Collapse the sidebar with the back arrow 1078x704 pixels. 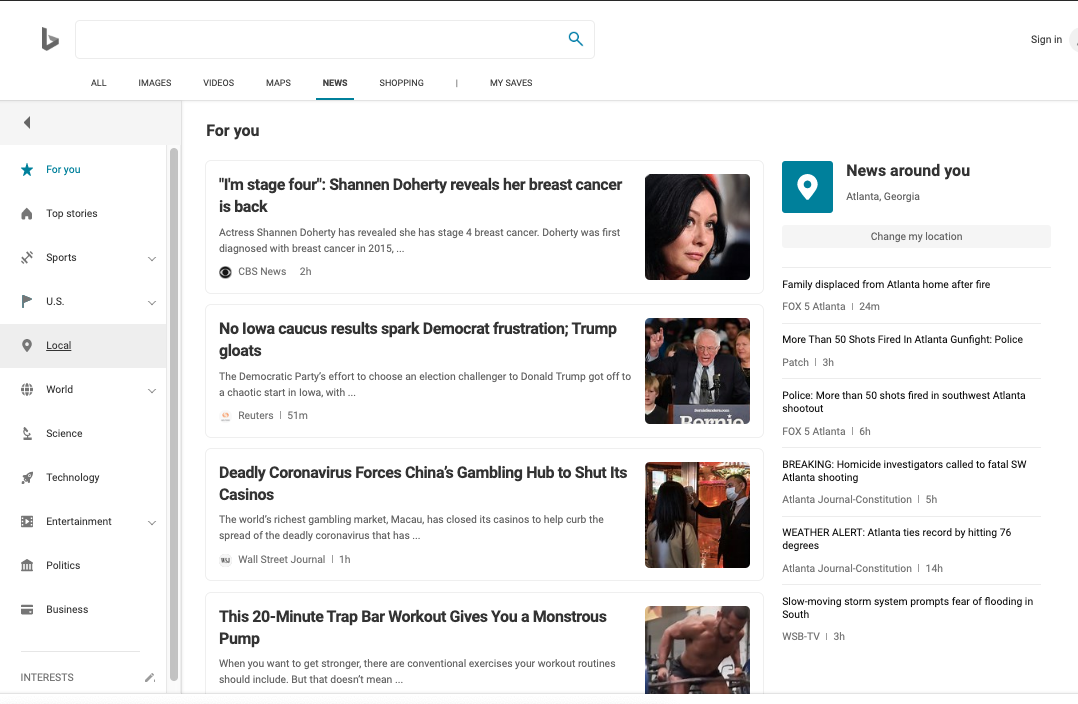(x=27, y=122)
